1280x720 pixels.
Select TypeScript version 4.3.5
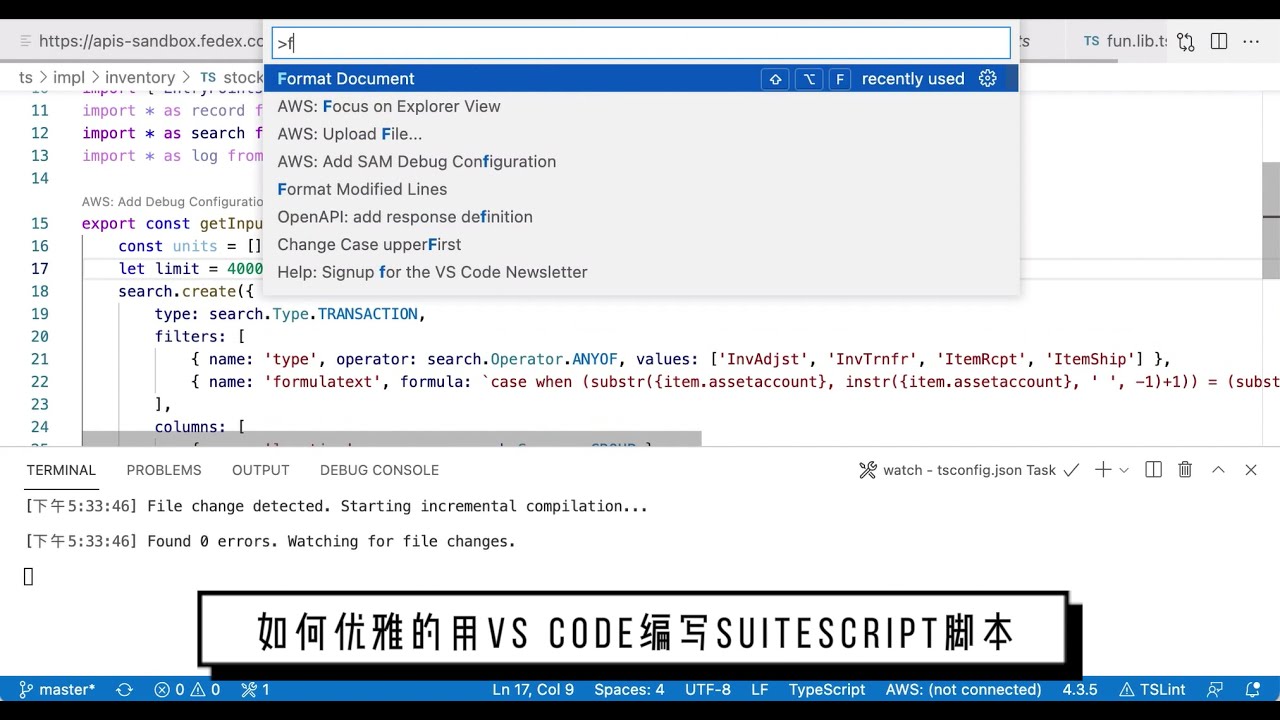coord(1080,689)
